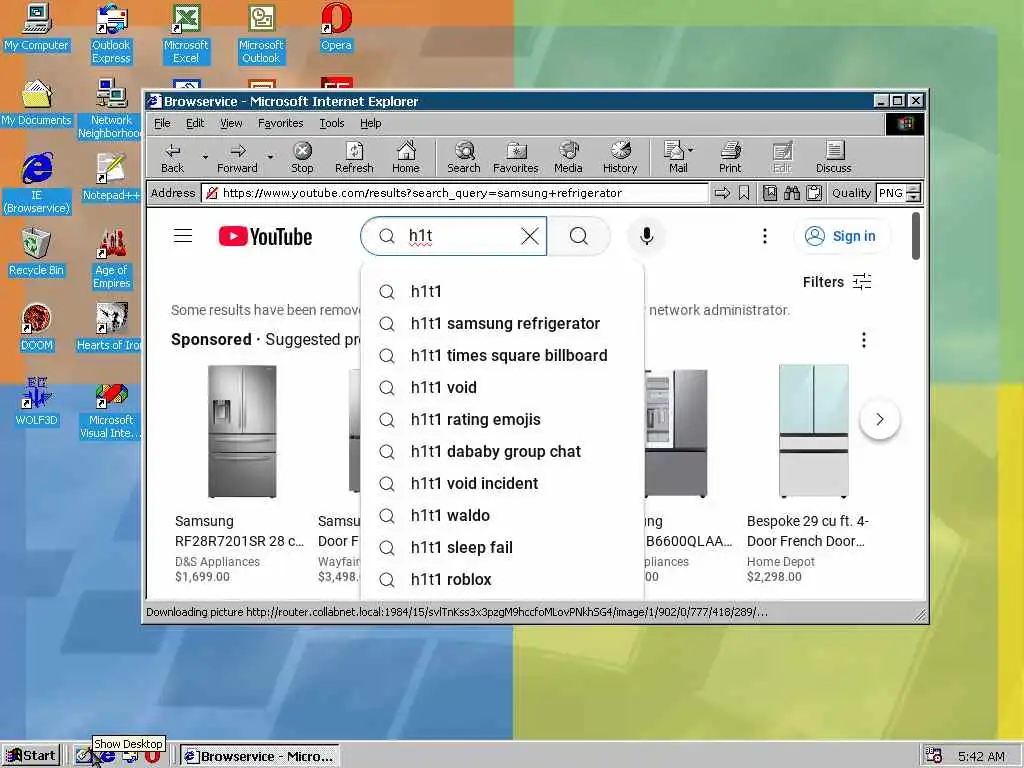Open Bespoke 29 cu ft refrigerator image
Image resolution: width=1024 pixels, height=768 pixels.
click(x=814, y=431)
